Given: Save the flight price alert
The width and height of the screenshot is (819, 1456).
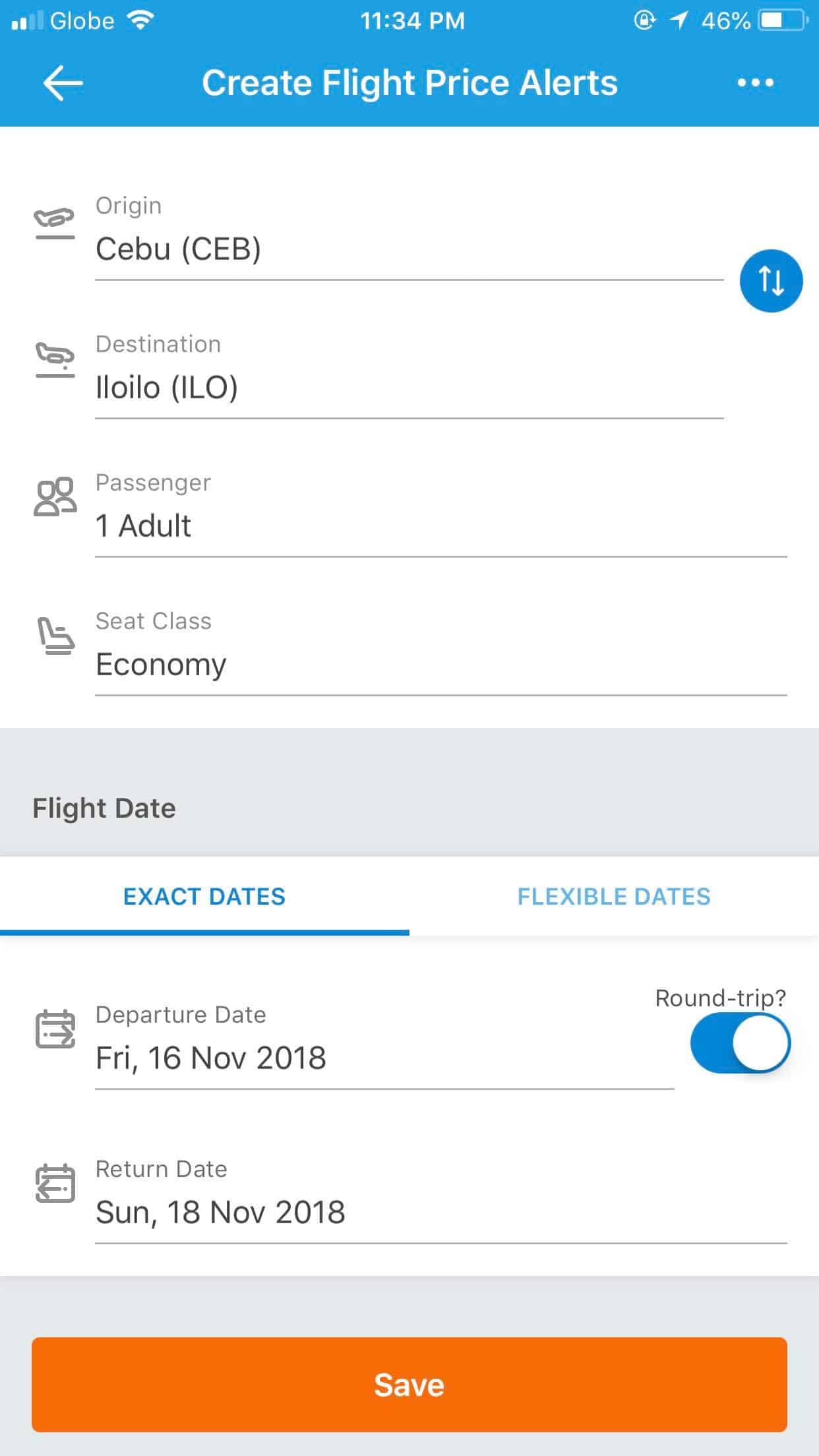Looking at the screenshot, I should click(x=409, y=1385).
